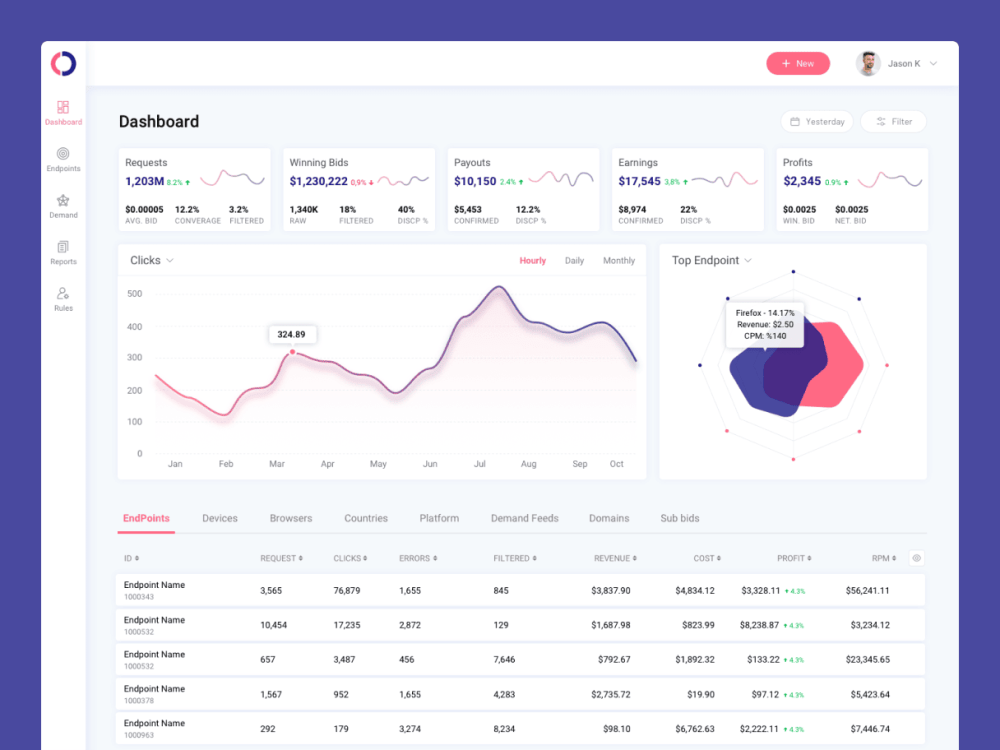The image size is (1000, 750).
Task: Enable Monthly view on the Clicks chart
Action: (619, 260)
